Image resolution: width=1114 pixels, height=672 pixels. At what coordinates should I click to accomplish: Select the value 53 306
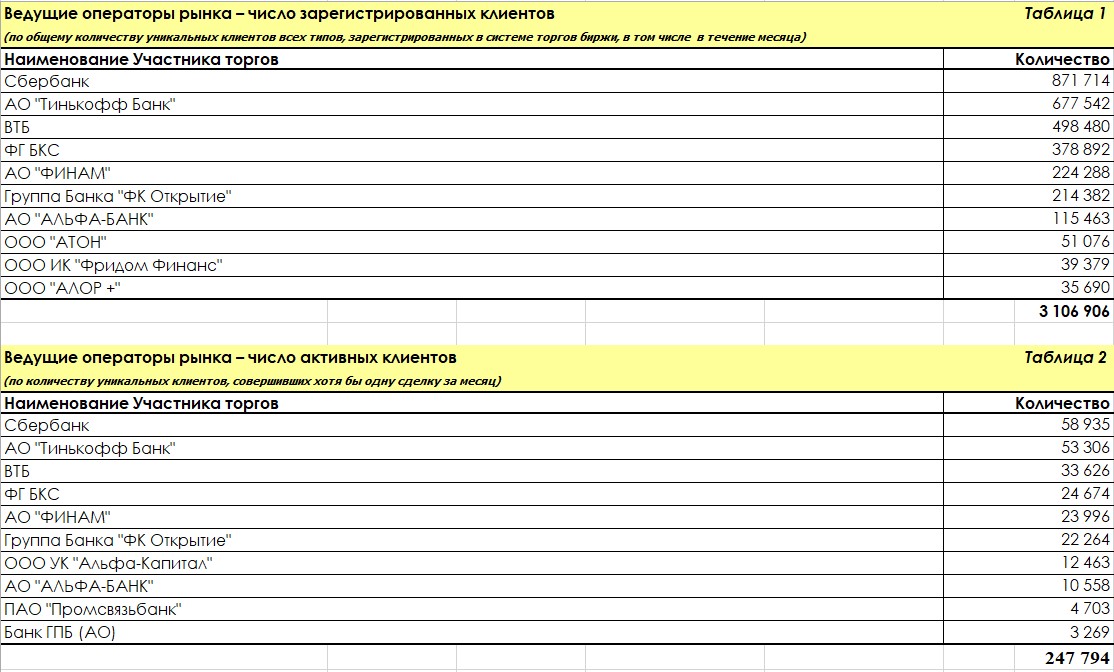1086,448
